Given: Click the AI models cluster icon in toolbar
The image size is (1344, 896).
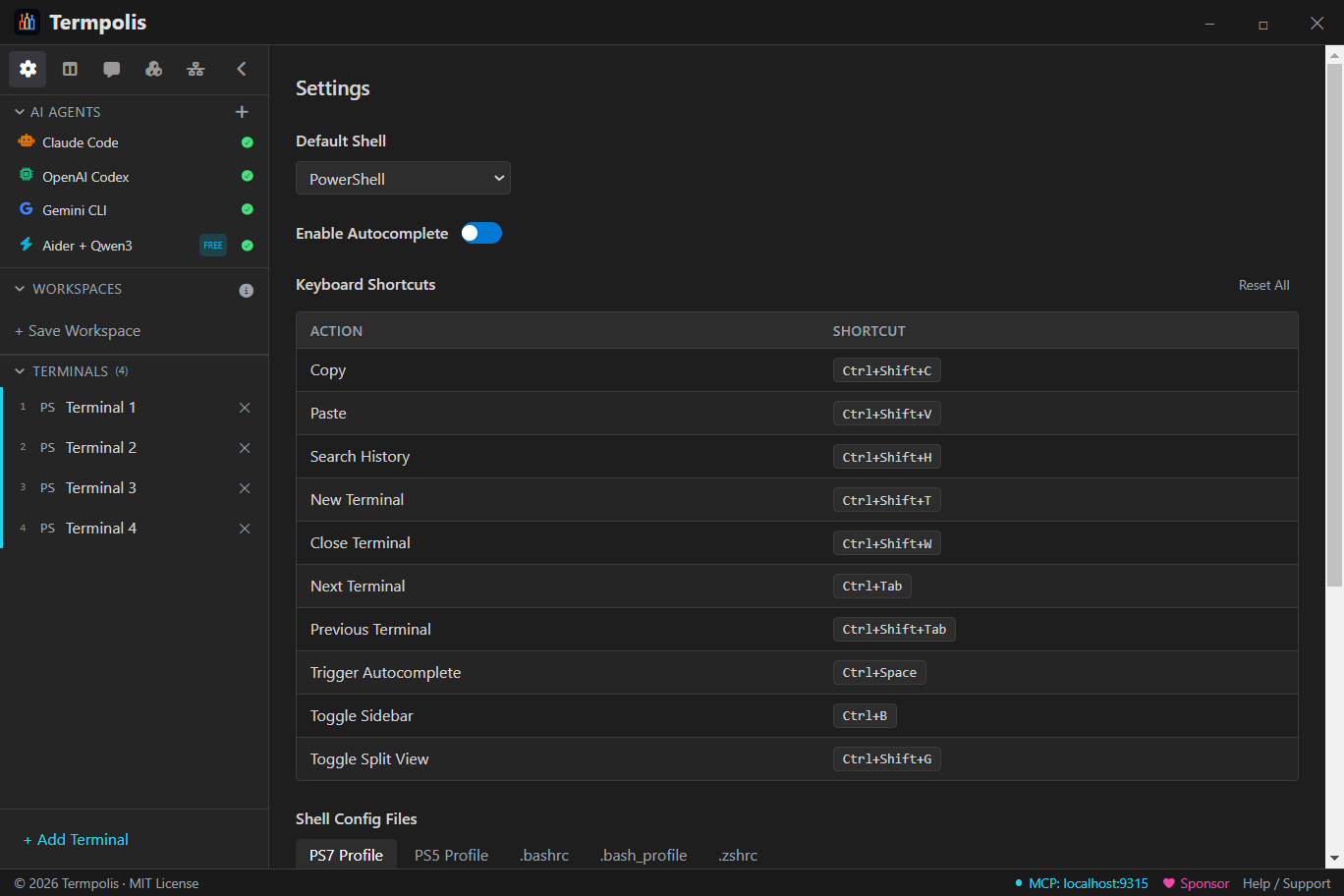Looking at the screenshot, I should 153,69.
